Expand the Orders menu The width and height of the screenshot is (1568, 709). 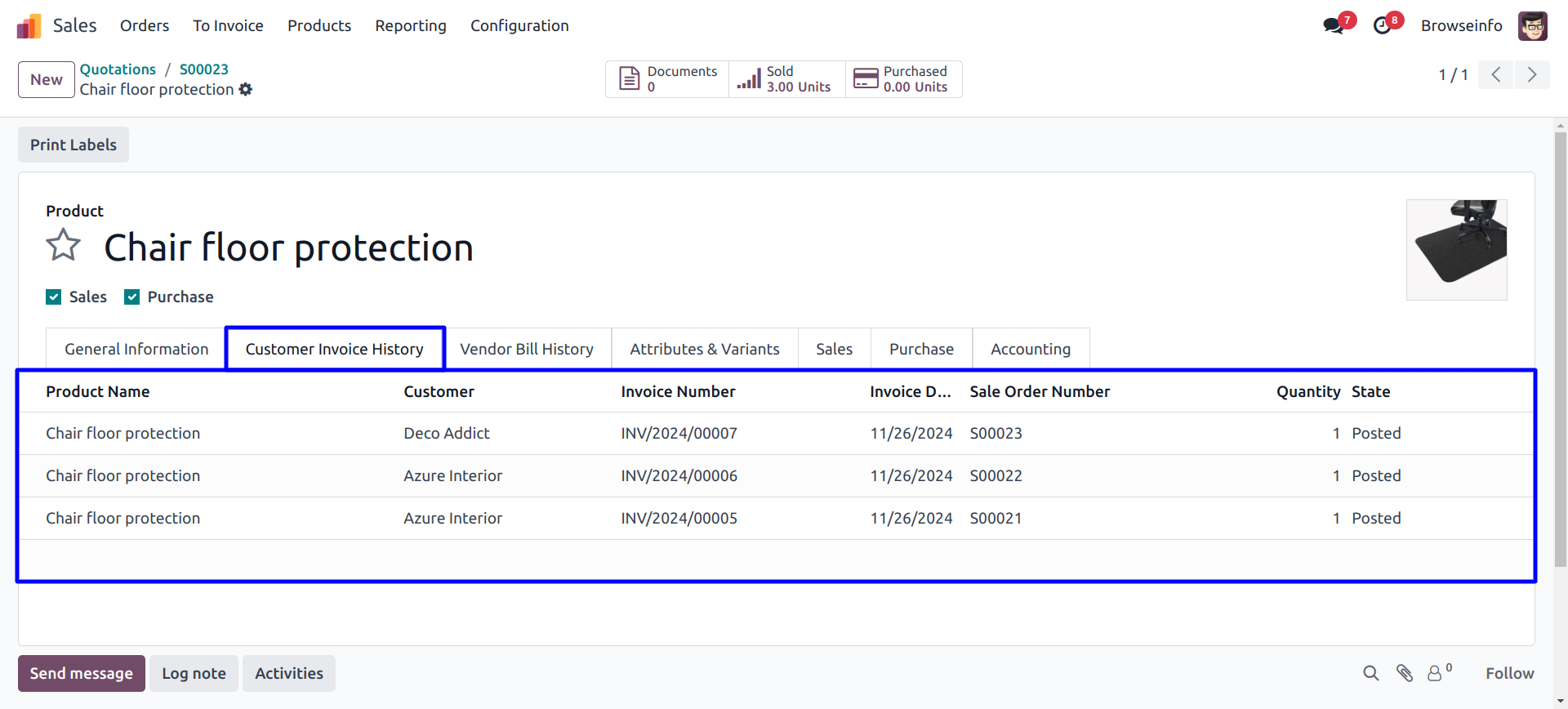[145, 26]
